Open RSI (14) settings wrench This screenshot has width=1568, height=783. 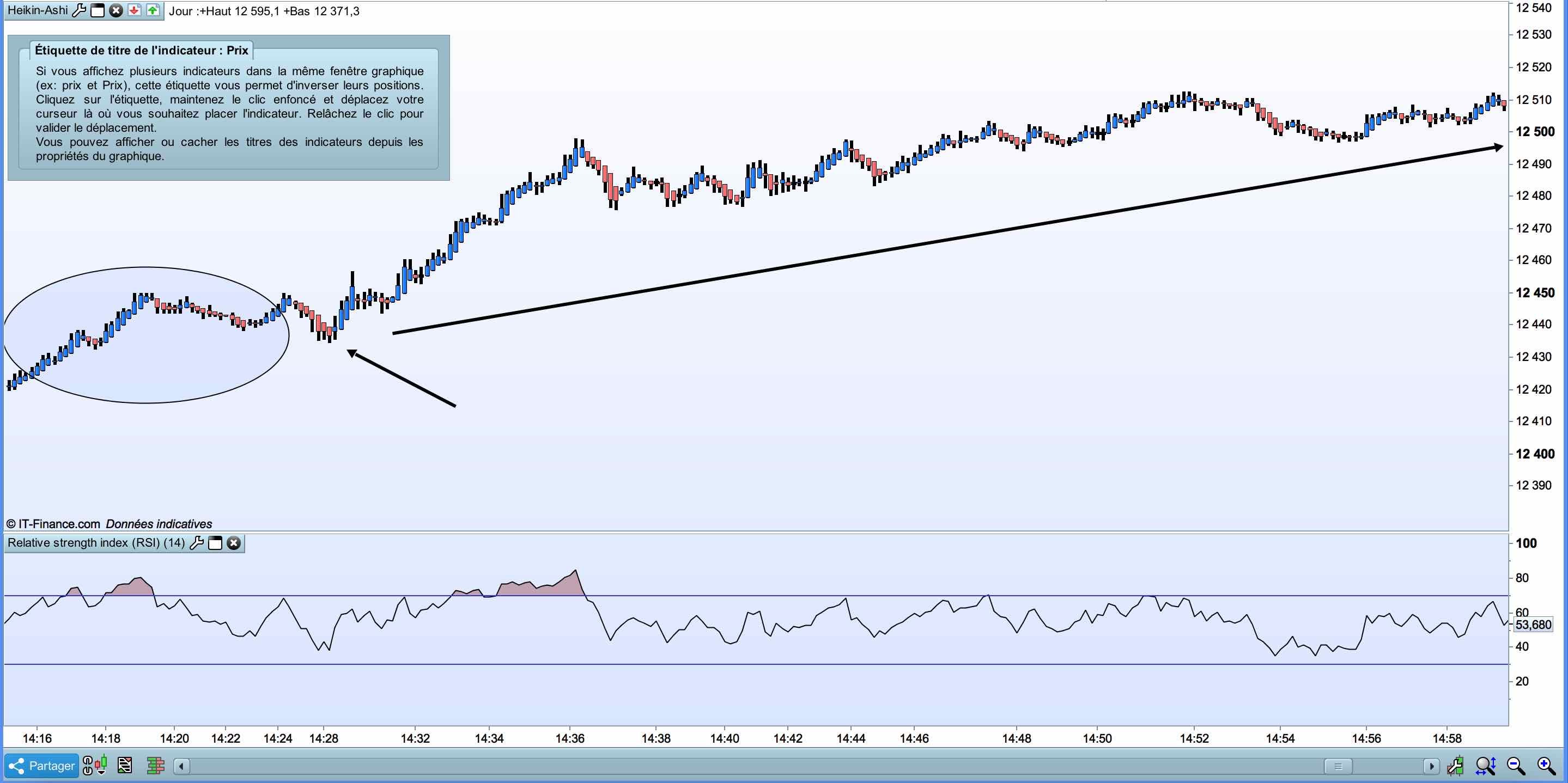197,543
